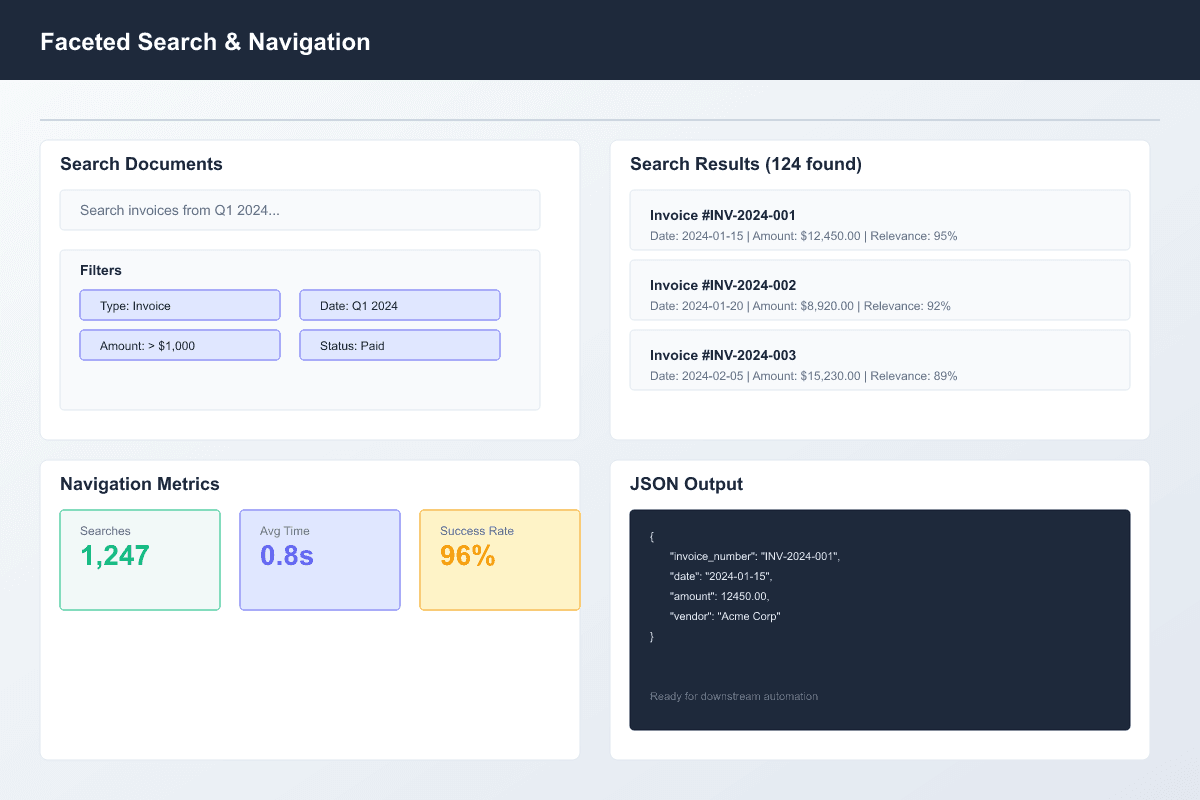The image size is (1200, 800).
Task: Click the Success Rate card
Action: (x=500, y=560)
